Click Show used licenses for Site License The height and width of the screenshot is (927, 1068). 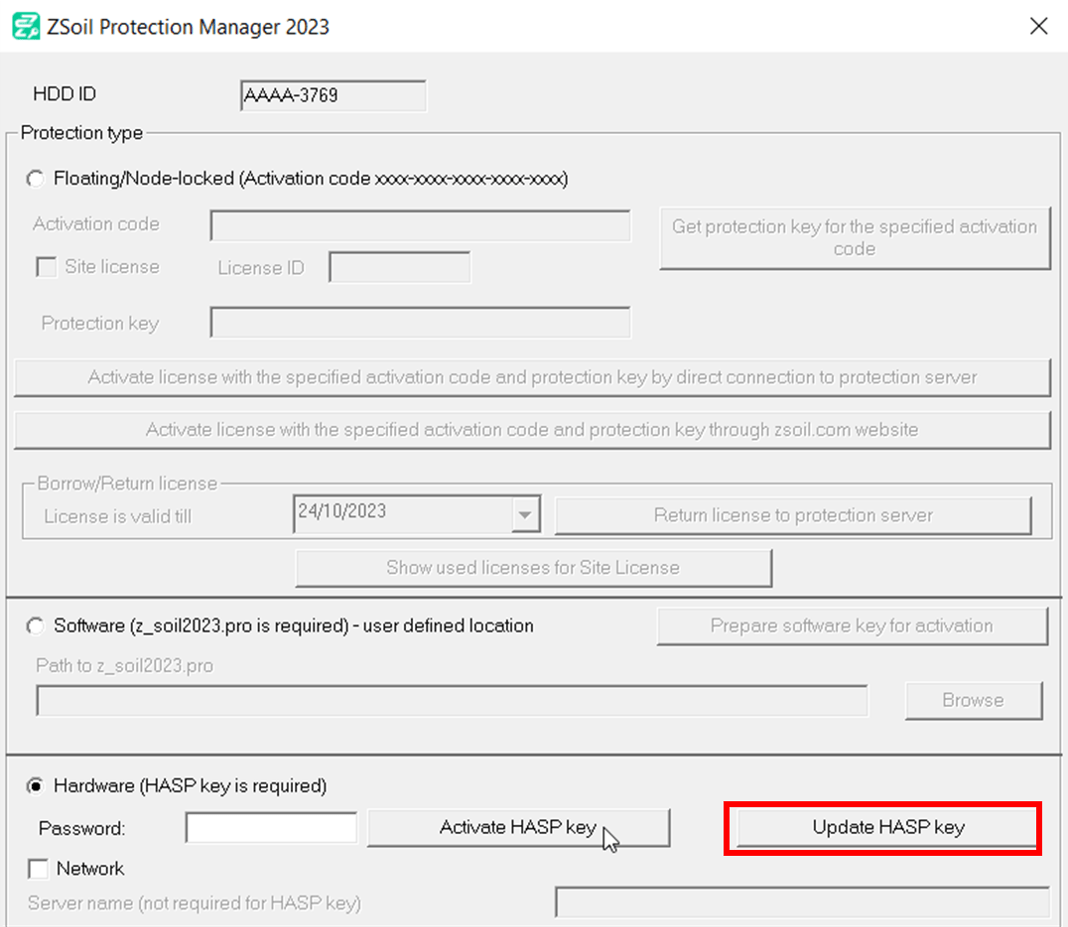click(534, 567)
